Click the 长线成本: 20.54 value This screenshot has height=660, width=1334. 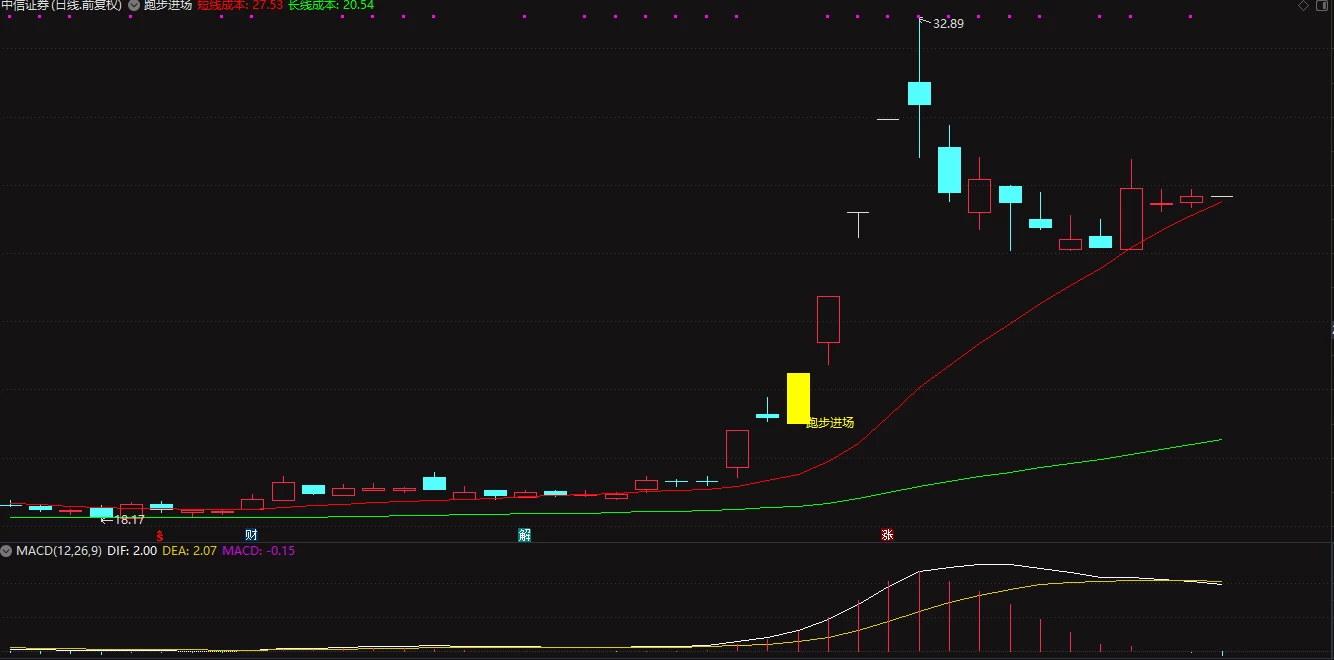(x=331, y=5)
